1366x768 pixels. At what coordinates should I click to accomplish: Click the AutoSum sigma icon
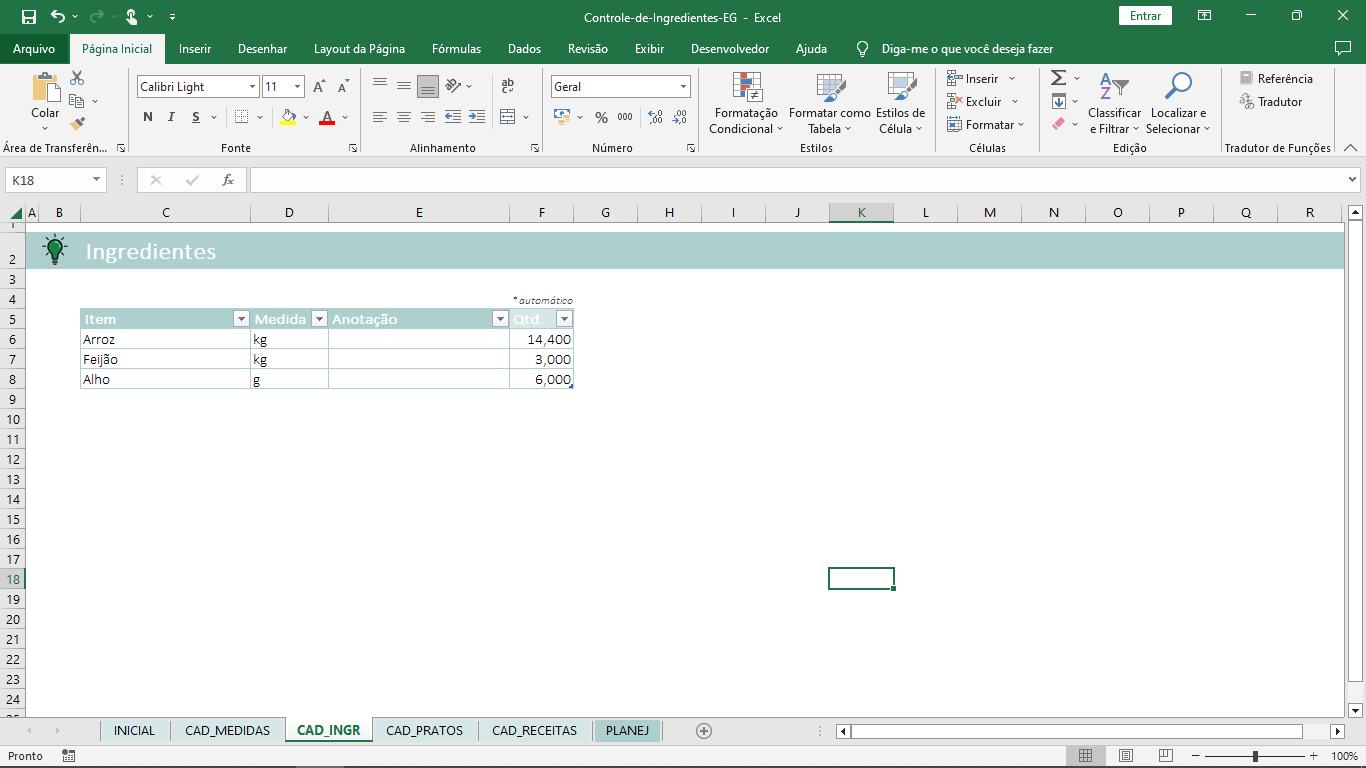[1058, 78]
